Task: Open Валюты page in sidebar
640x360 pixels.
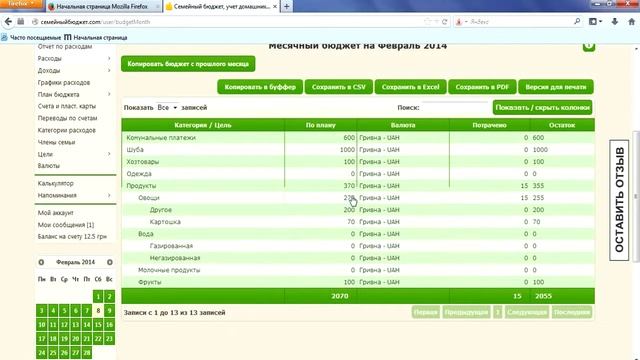Action: pyautogui.click(x=49, y=166)
